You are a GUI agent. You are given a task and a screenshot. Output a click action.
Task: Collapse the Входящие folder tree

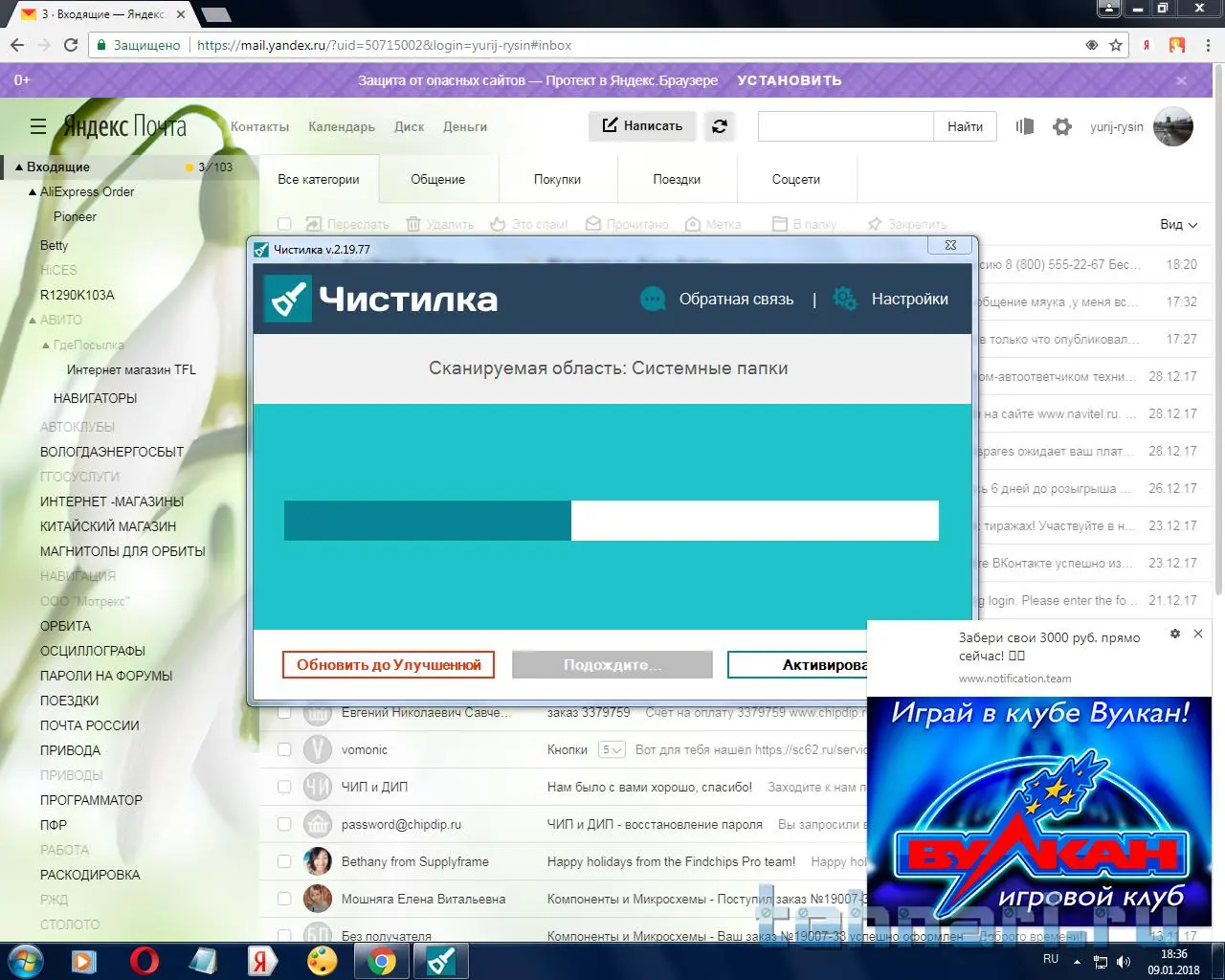(19, 167)
